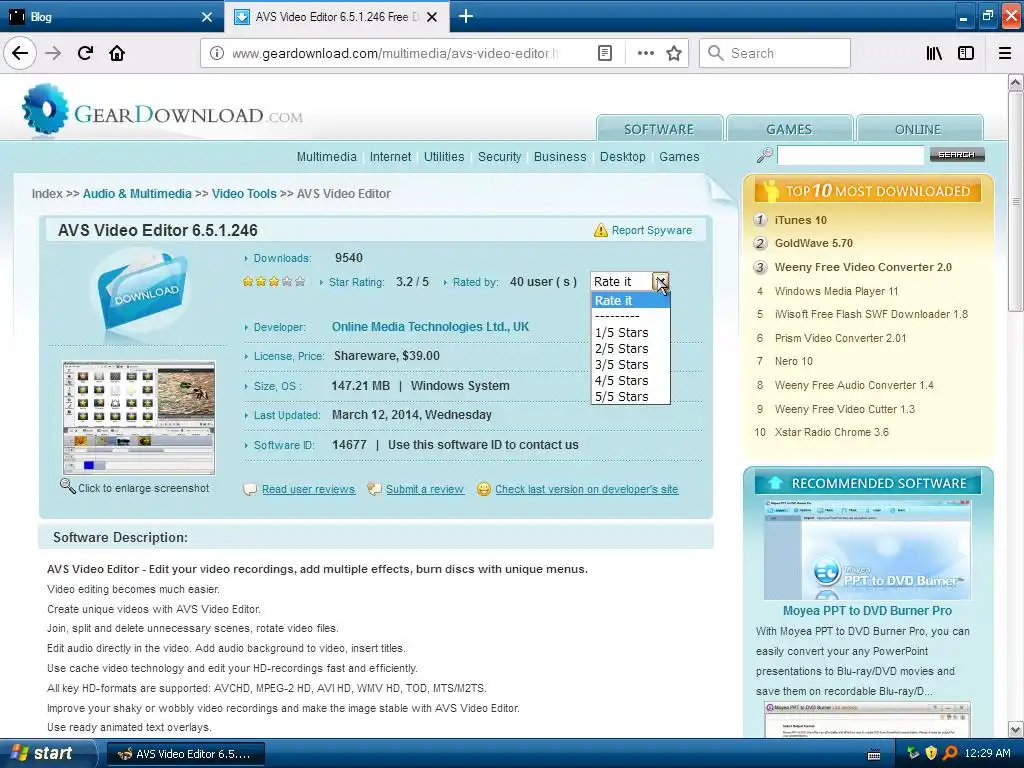This screenshot has width=1024, height=768.
Task: Click the browser Search box
Action: [x=775, y=53]
